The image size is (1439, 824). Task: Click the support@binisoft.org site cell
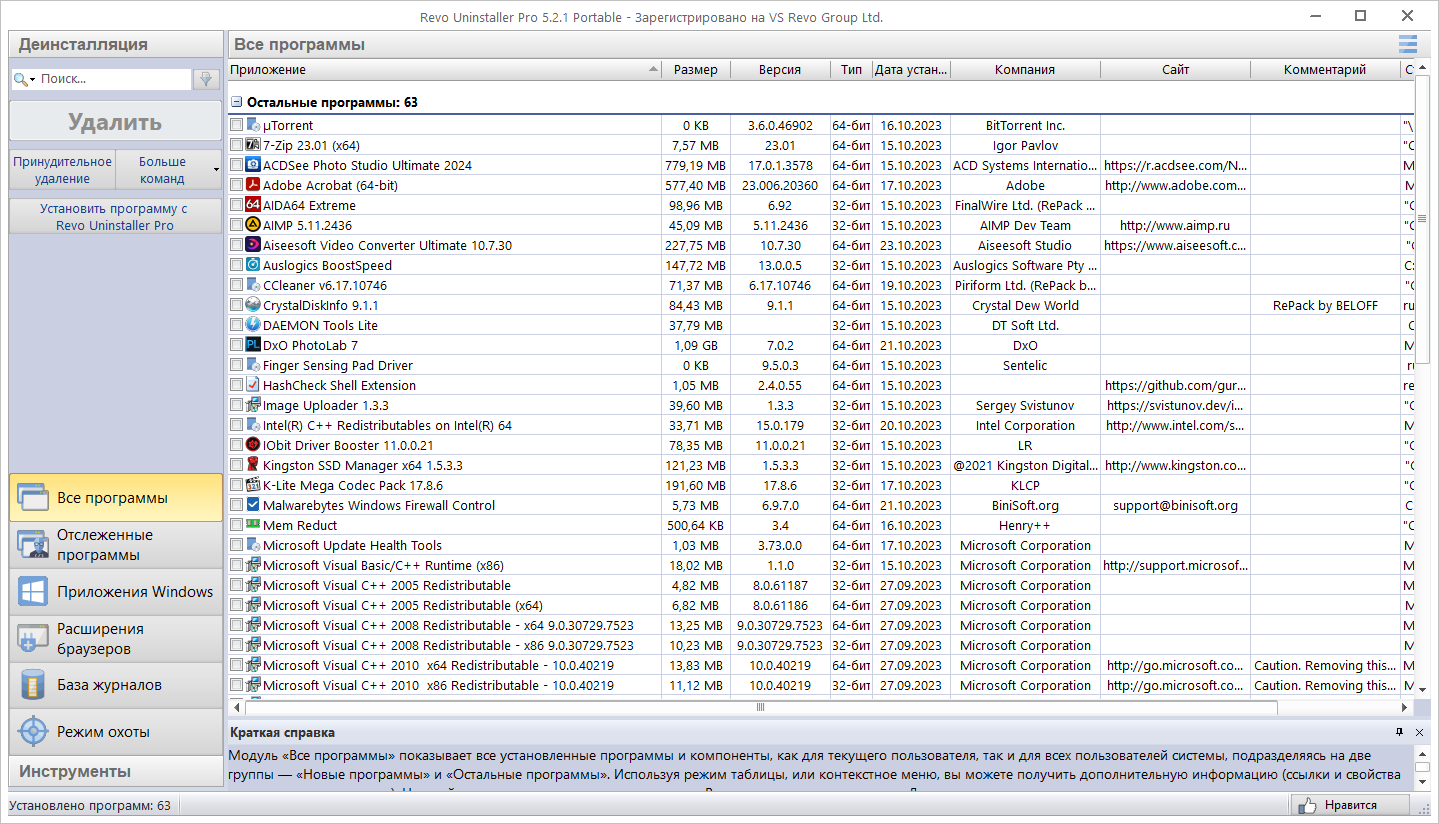(1175, 506)
